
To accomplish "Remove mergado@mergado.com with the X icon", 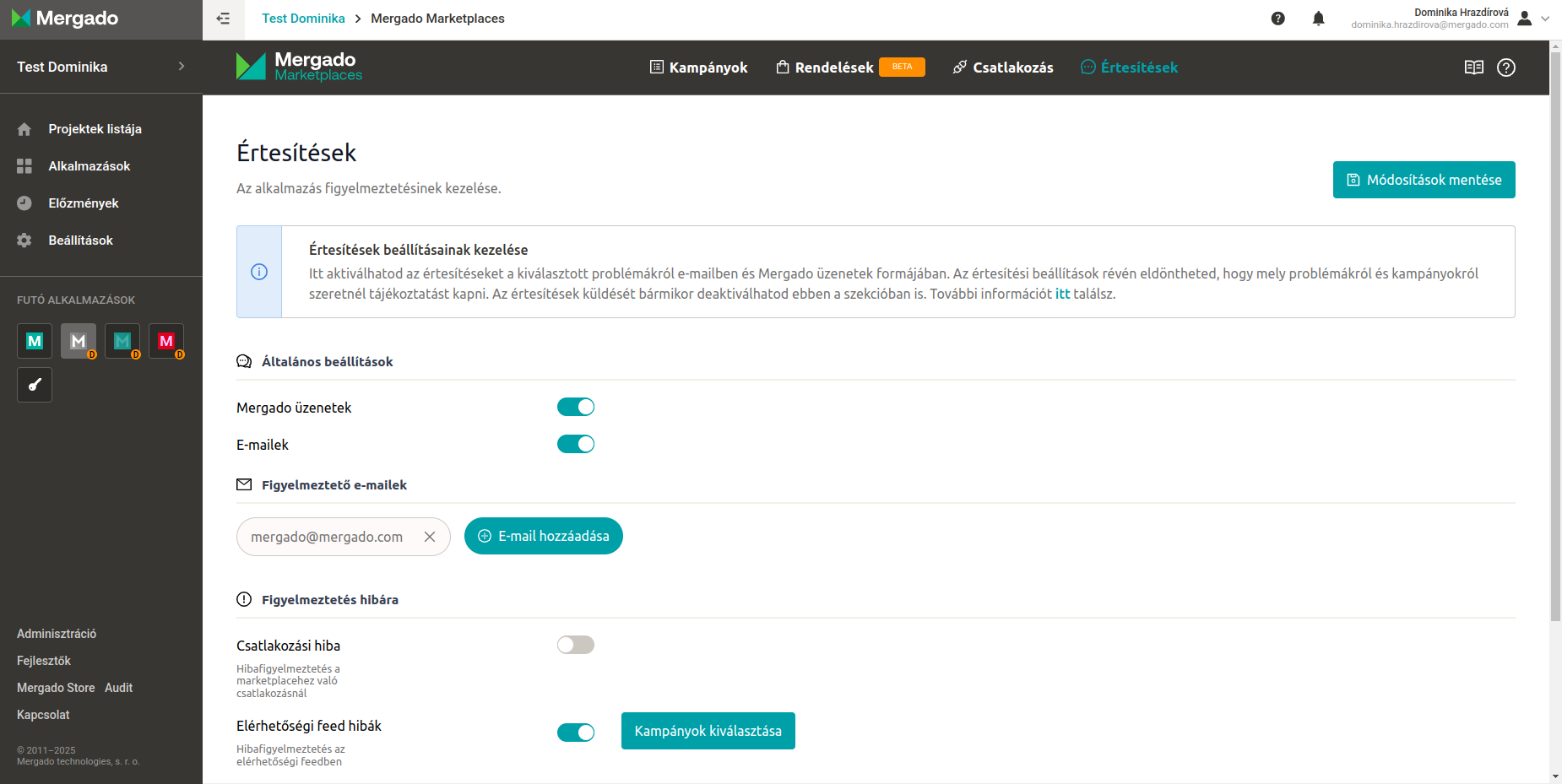I will (x=430, y=537).
